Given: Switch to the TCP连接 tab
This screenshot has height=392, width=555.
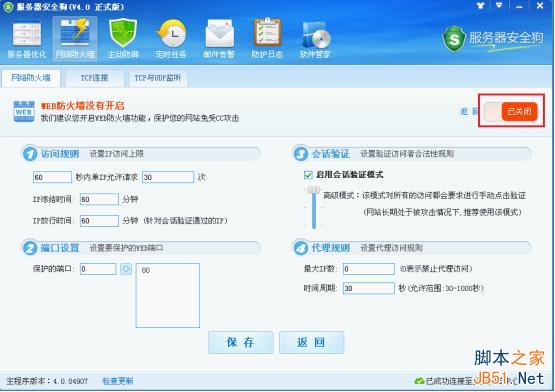Looking at the screenshot, I should pos(94,78).
